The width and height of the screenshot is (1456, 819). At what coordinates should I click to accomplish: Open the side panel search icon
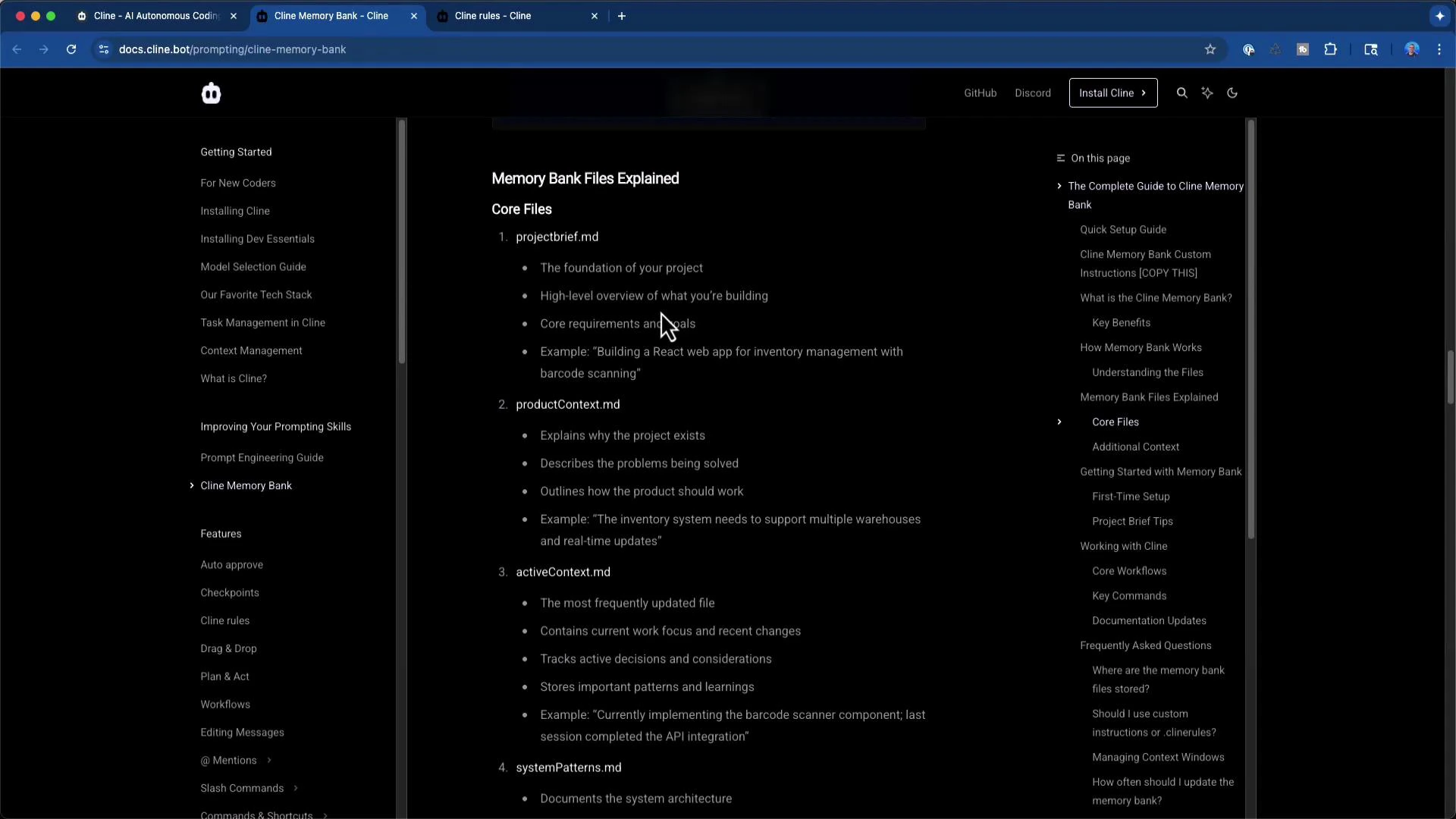[1371, 49]
